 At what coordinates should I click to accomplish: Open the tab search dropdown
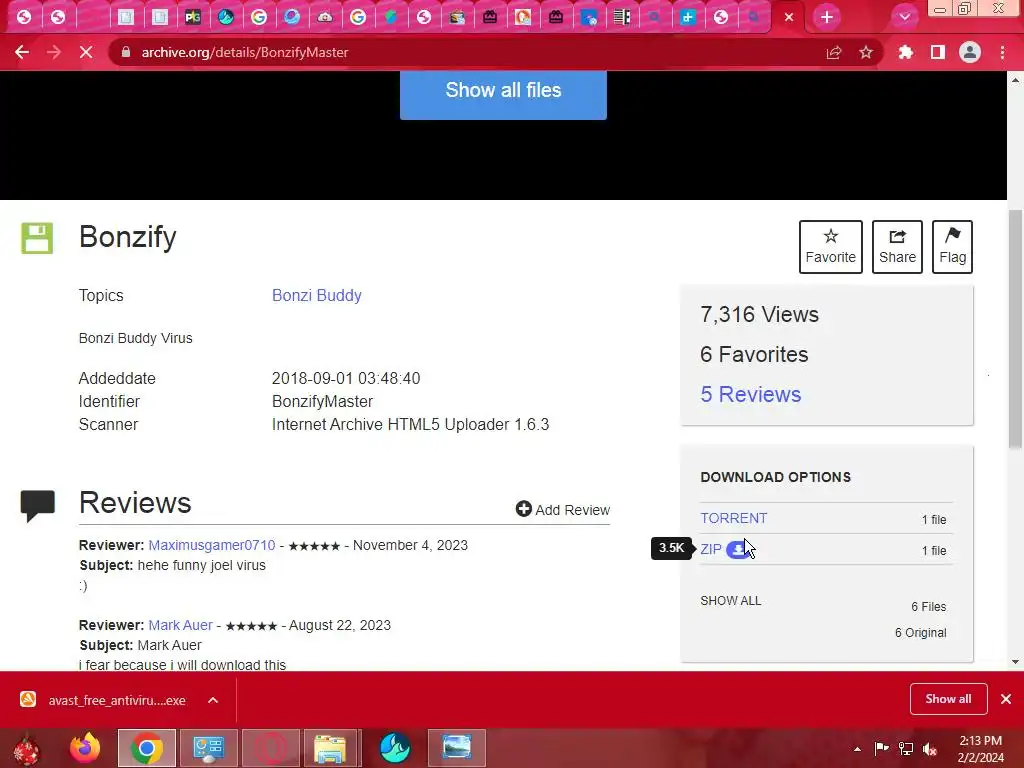coord(904,17)
